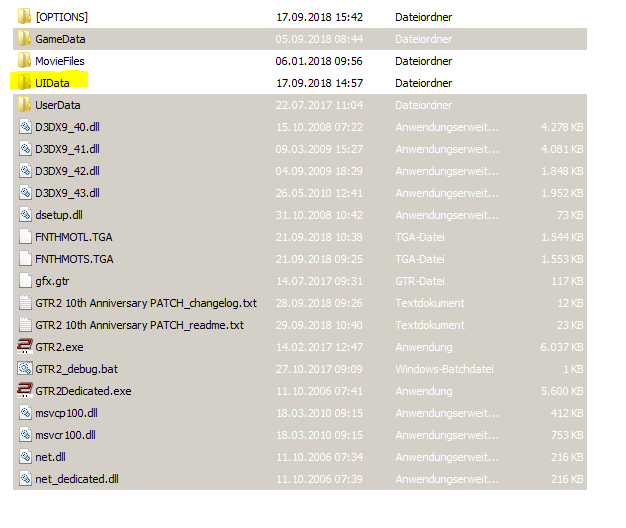Select the GTR2_debug.bat batch file icon

pos(25,368)
